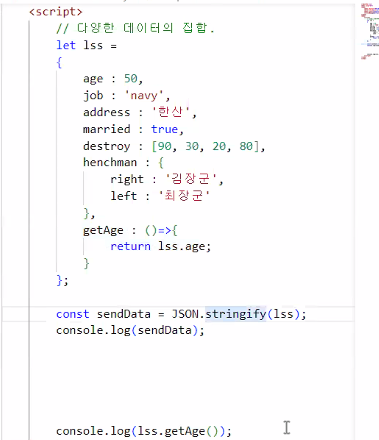This screenshot has width=379, height=440.
Task: Click the '최장군' string value
Action: (184, 196)
